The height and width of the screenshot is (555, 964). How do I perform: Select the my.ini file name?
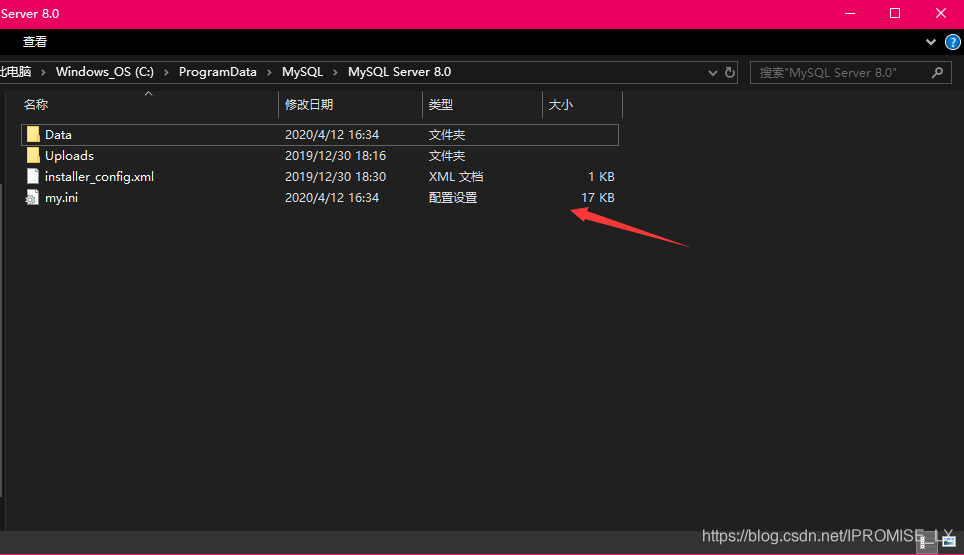point(61,197)
